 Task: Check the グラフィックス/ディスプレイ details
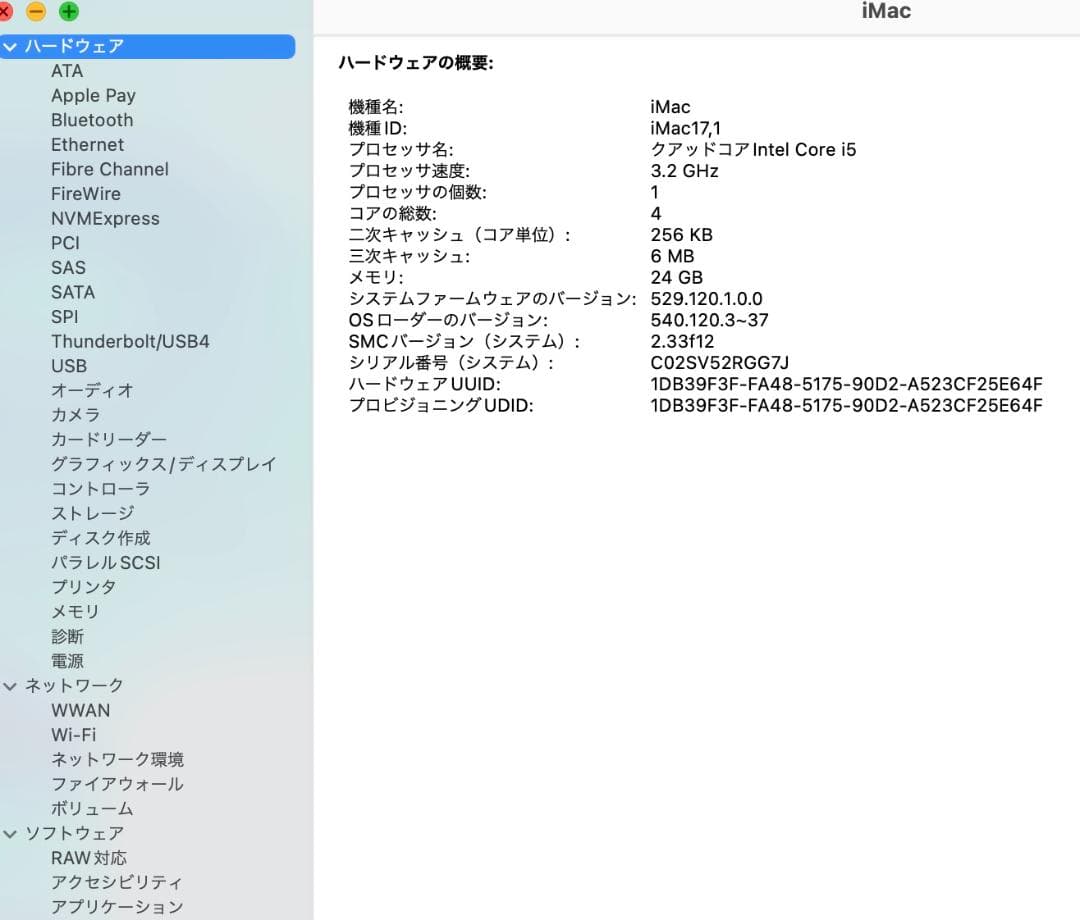tap(166, 464)
